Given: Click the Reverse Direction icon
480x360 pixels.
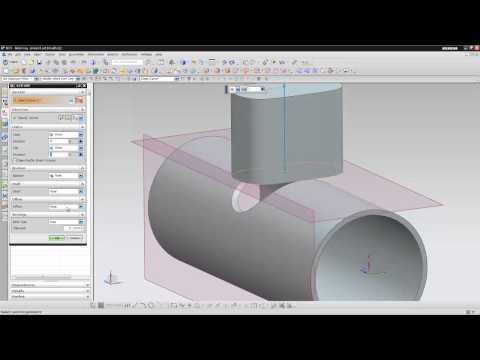Looking at the screenshot, I should coord(61,118).
